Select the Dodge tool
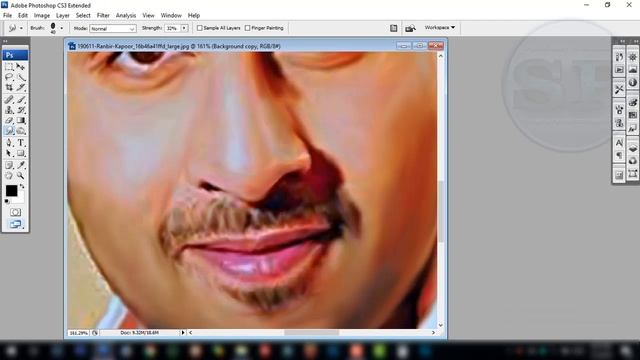Viewport: 640px width, 360px height. 21,131
